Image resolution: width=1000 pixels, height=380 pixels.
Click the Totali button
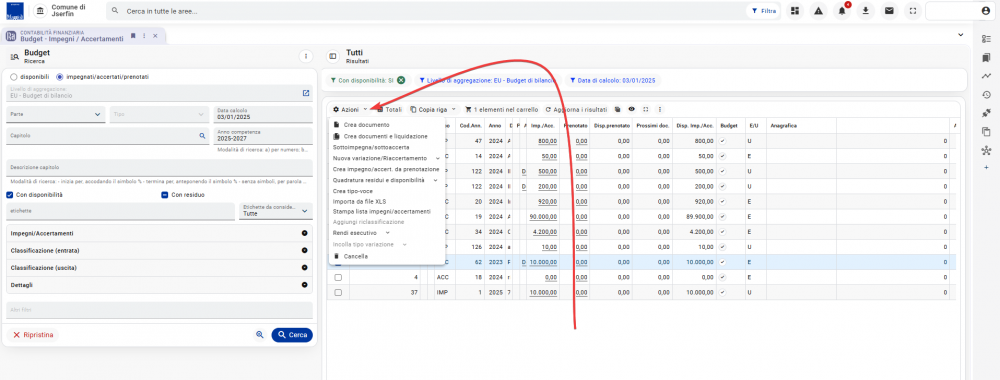(x=389, y=109)
